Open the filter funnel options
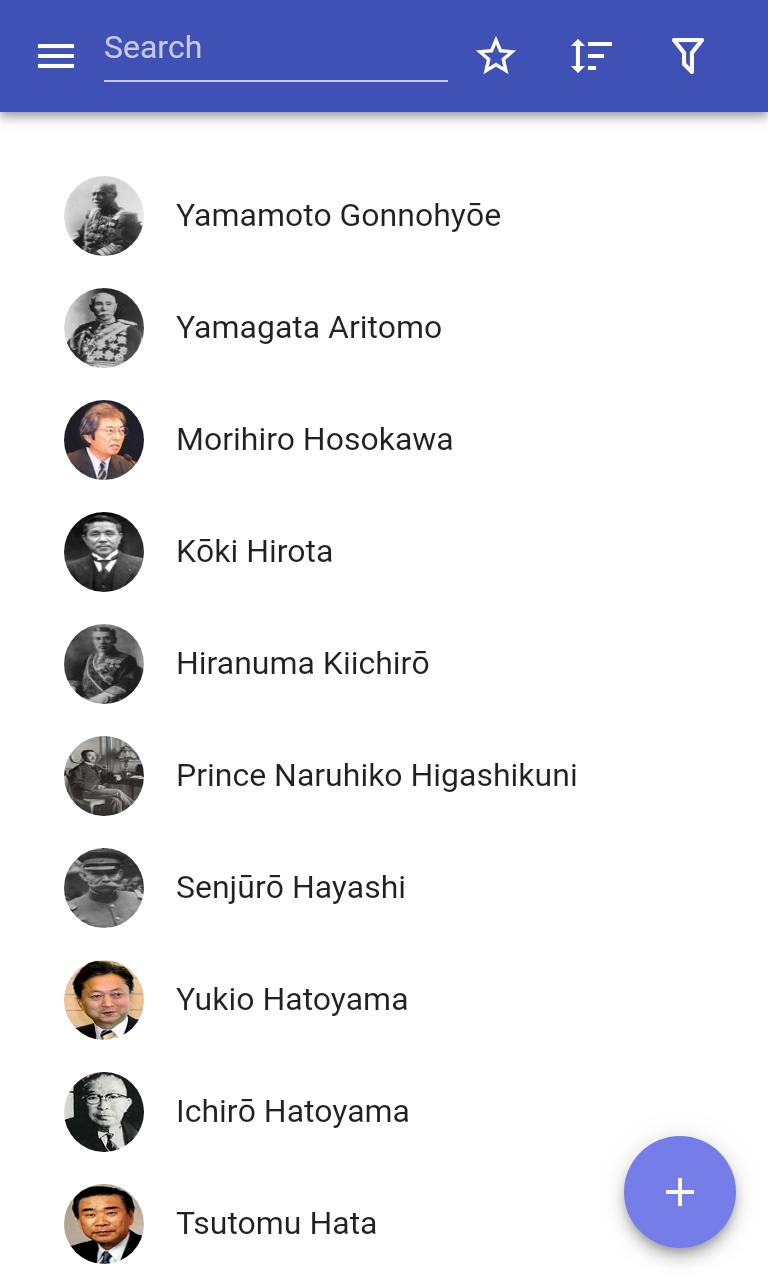Viewport: 768px width, 1280px height. point(688,56)
